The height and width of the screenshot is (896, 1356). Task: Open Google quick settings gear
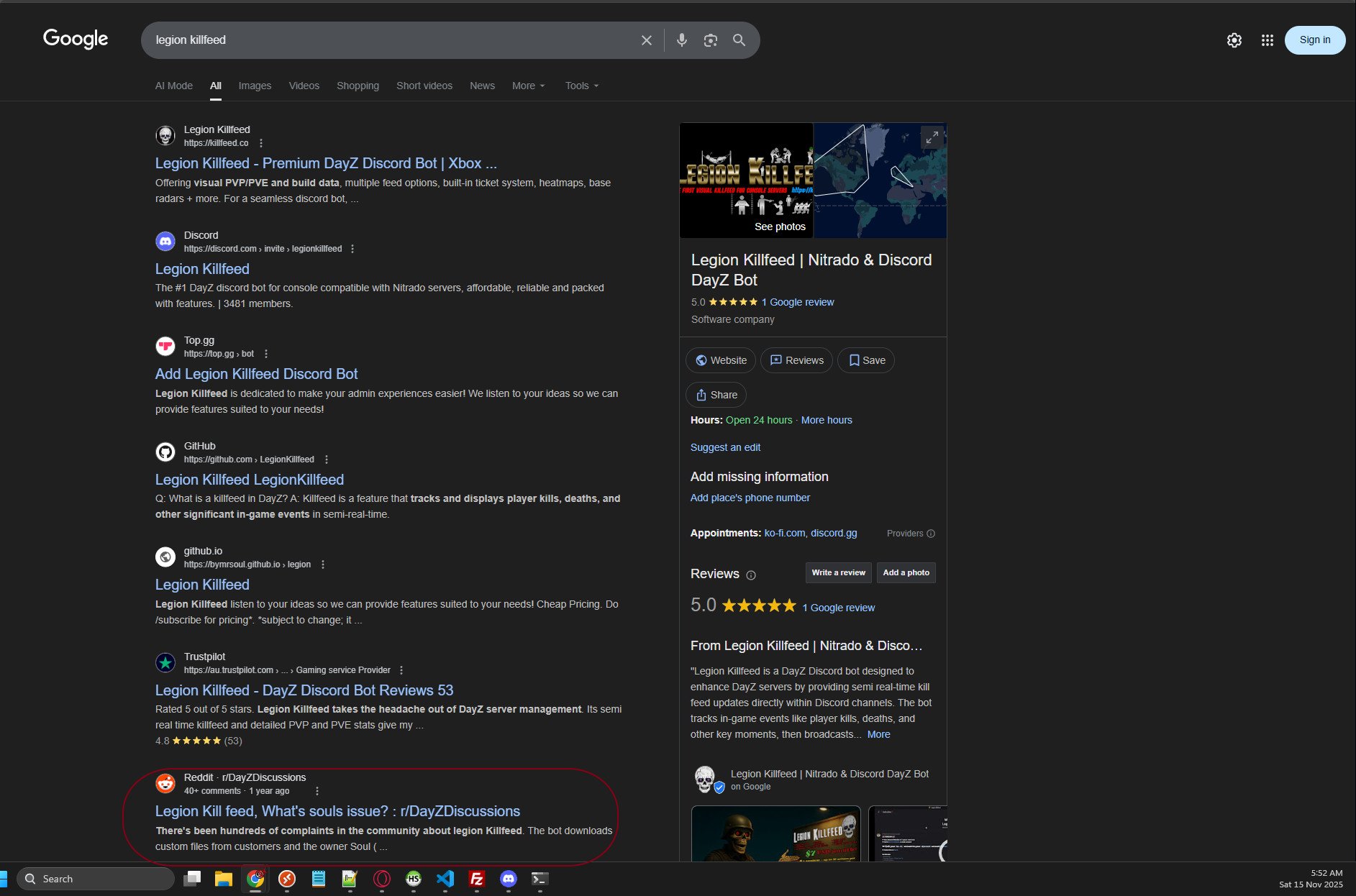(1234, 40)
